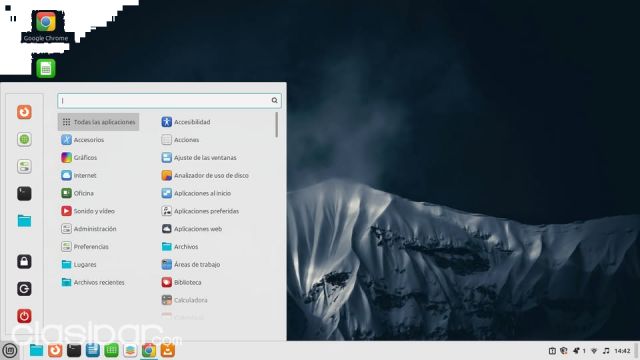Launch Firefox from the bottom panel
The height and width of the screenshot is (360, 640).
tap(55, 350)
